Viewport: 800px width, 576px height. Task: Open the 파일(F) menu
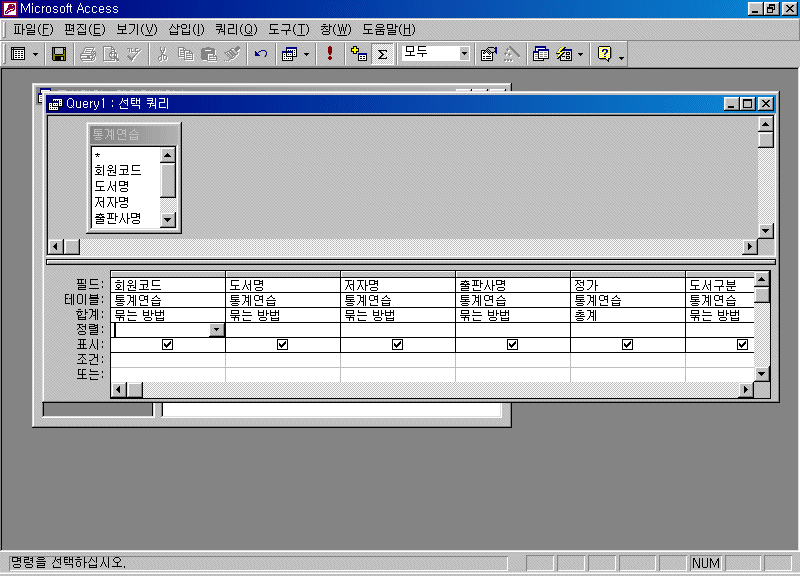coord(33,30)
